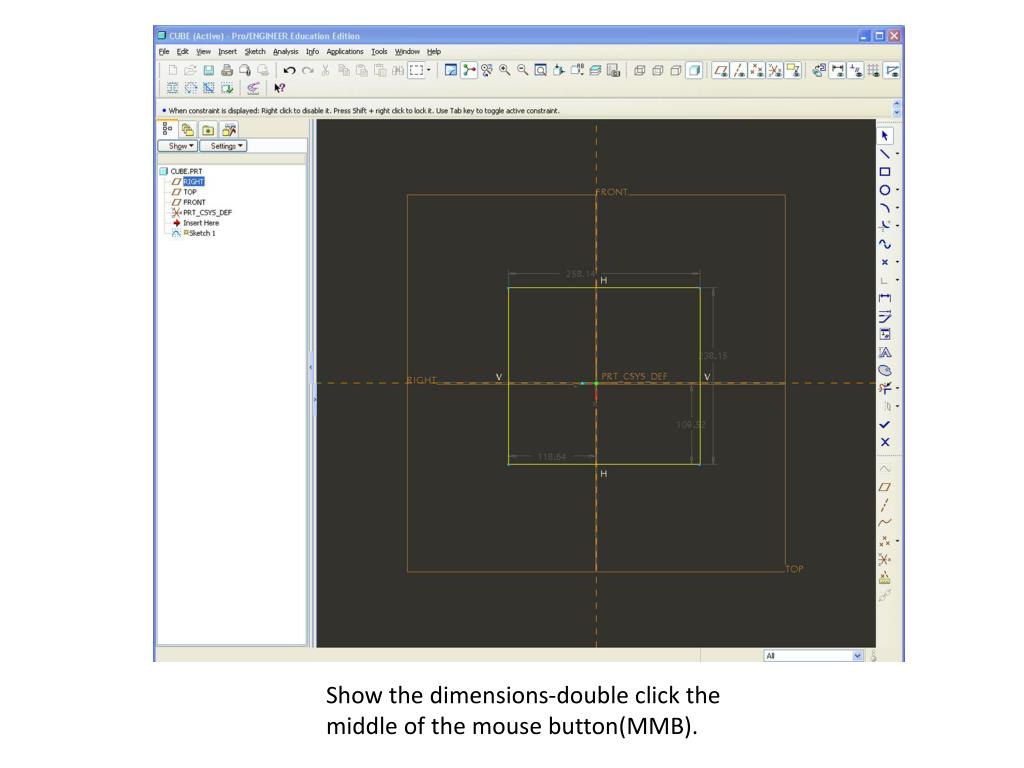This screenshot has height=768, width=1024.
Task: Click the Zoom In magnifier icon
Action: (x=505, y=71)
